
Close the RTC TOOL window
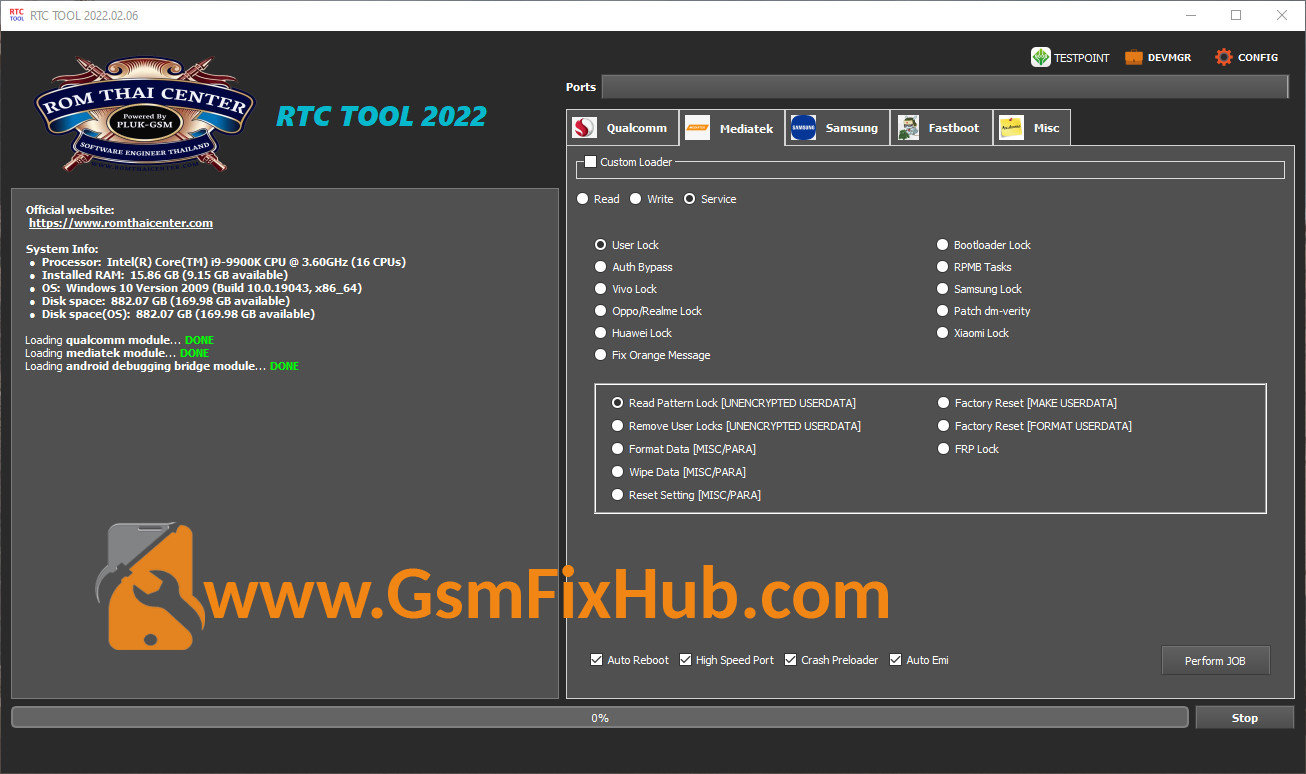[x=1282, y=15]
